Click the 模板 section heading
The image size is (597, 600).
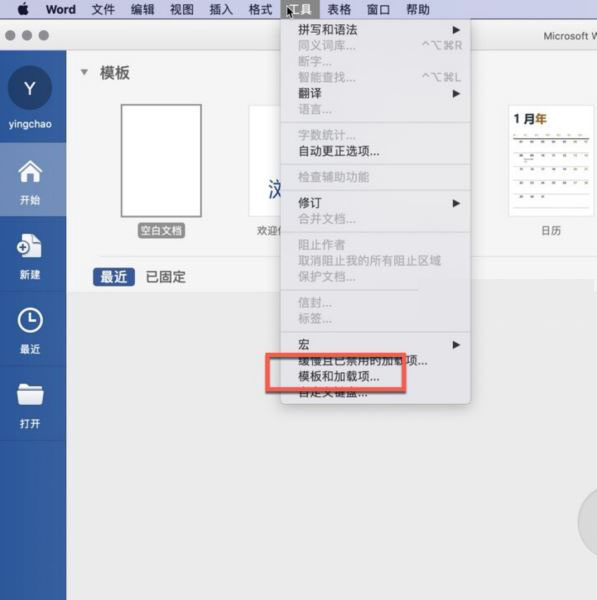coord(114,73)
